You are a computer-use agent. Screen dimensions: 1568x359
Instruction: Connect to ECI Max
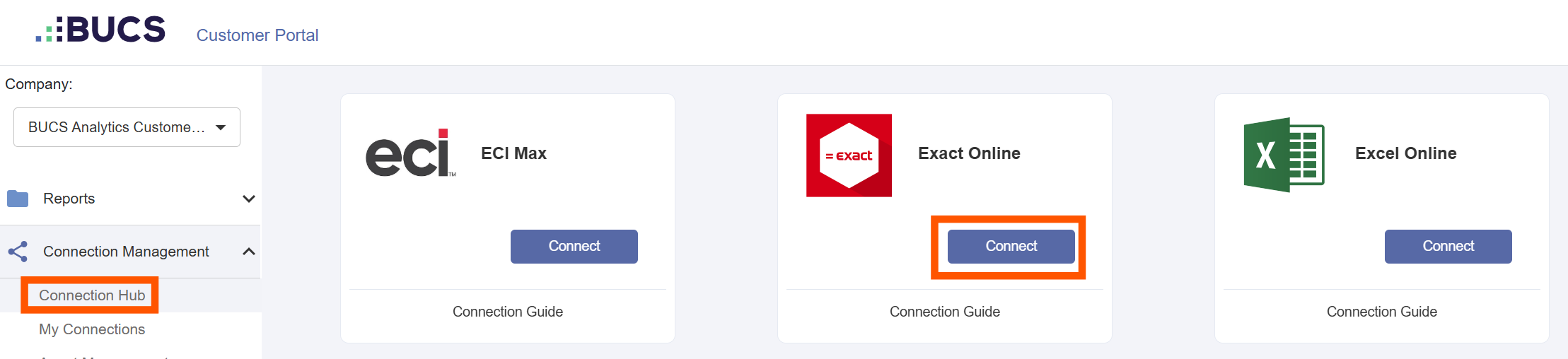click(574, 247)
